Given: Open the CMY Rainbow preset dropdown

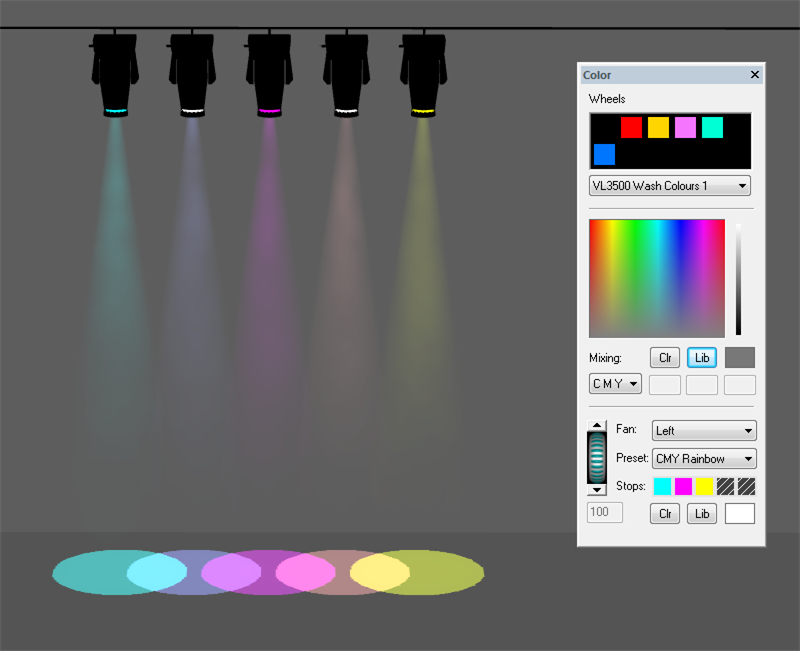Looking at the screenshot, I should 704,459.
